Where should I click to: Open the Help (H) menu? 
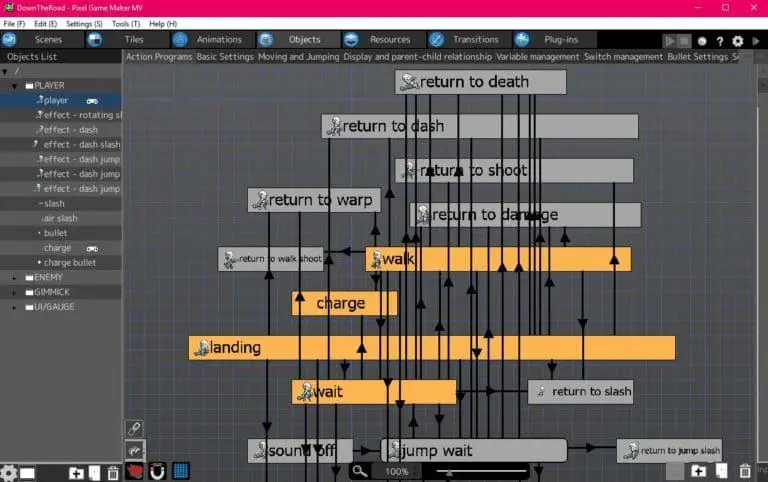(163, 24)
